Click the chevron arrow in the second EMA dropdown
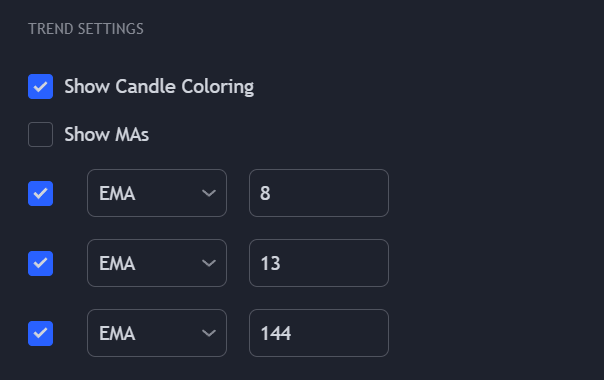This screenshot has width=604, height=380. coord(209,263)
